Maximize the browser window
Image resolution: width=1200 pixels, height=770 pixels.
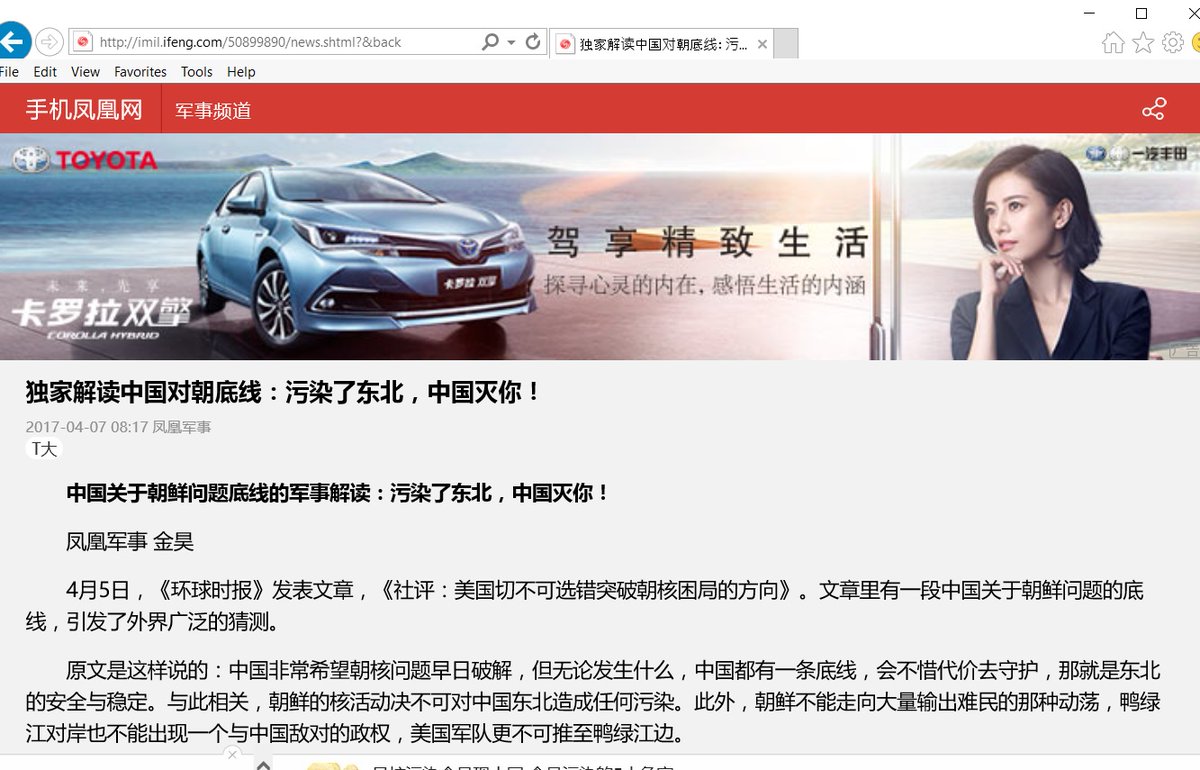coord(1142,13)
